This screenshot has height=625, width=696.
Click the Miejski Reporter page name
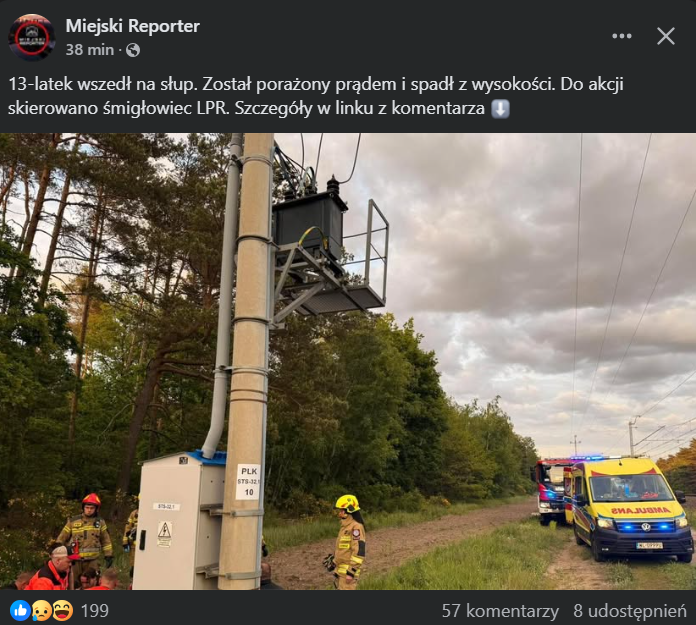pyautogui.click(x=132, y=26)
